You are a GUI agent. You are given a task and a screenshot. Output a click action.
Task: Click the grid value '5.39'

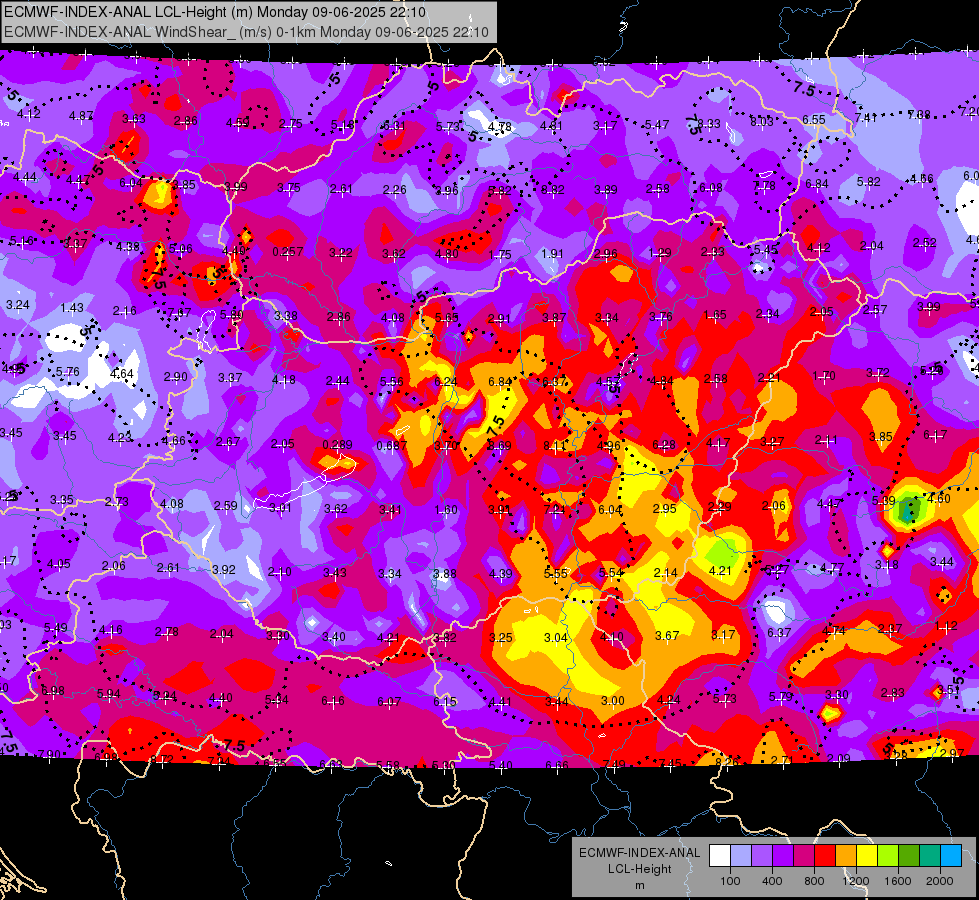coord(883,501)
